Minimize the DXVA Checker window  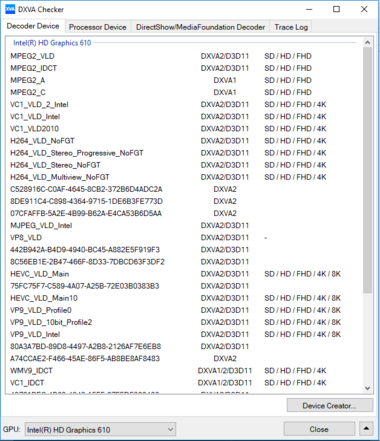click(x=309, y=9)
